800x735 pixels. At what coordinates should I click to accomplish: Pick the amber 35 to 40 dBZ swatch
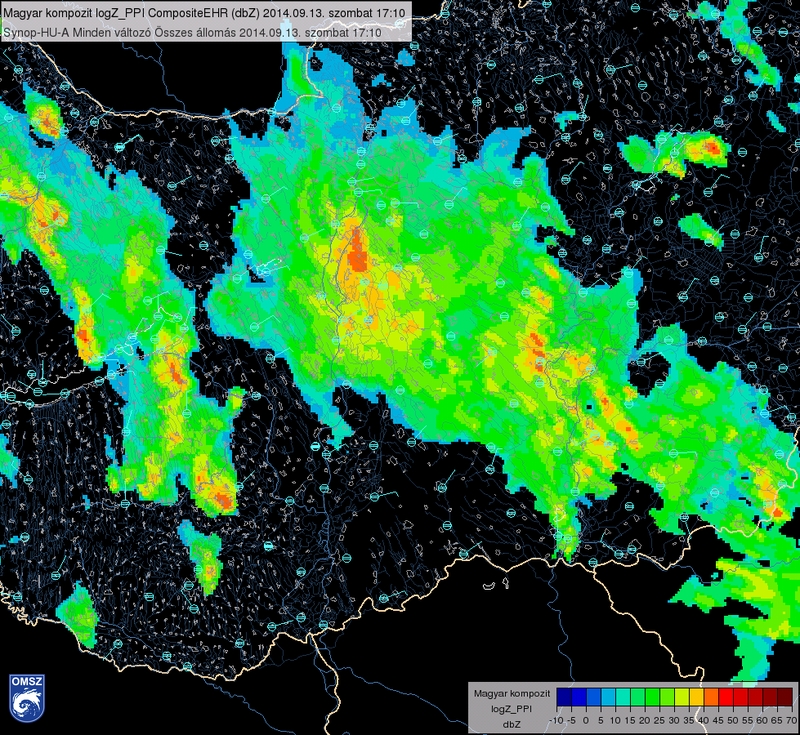(x=697, y=697)
